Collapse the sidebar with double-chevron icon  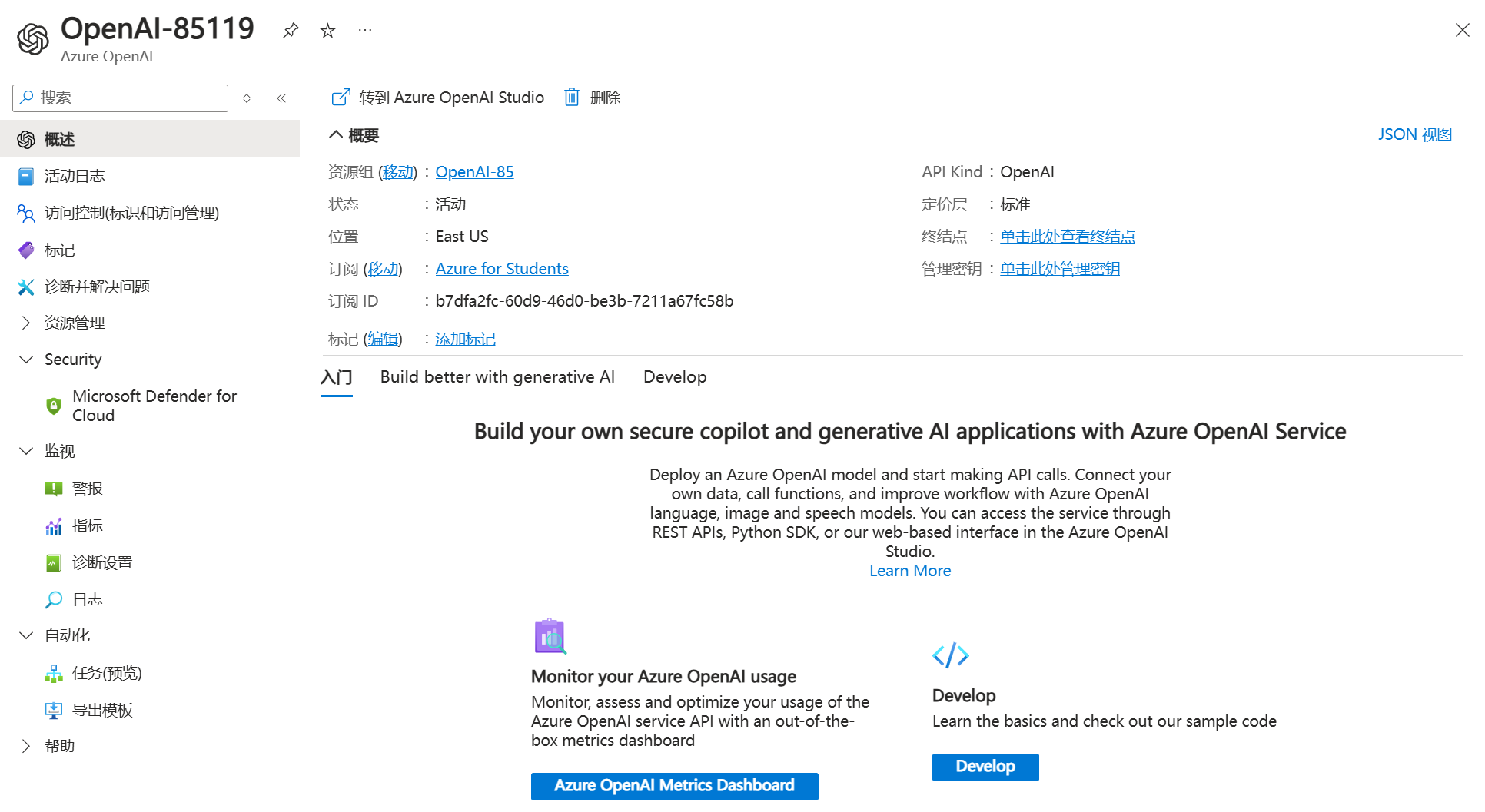[281, 98]
